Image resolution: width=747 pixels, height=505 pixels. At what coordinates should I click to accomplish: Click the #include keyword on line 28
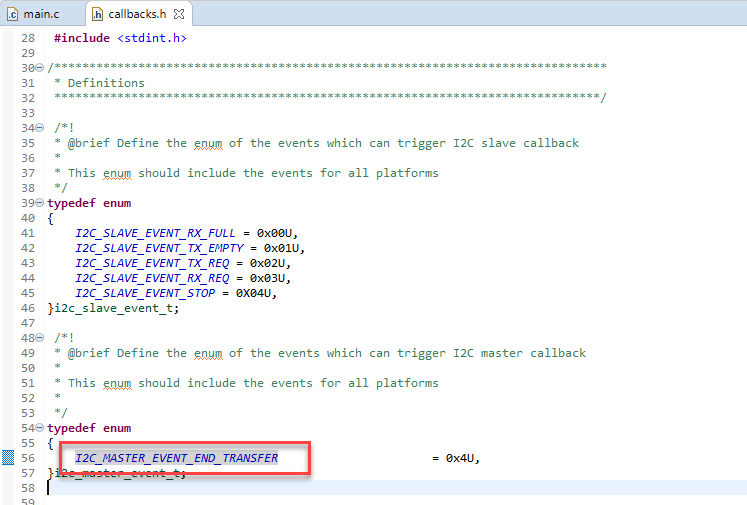(x=82, y=38)
